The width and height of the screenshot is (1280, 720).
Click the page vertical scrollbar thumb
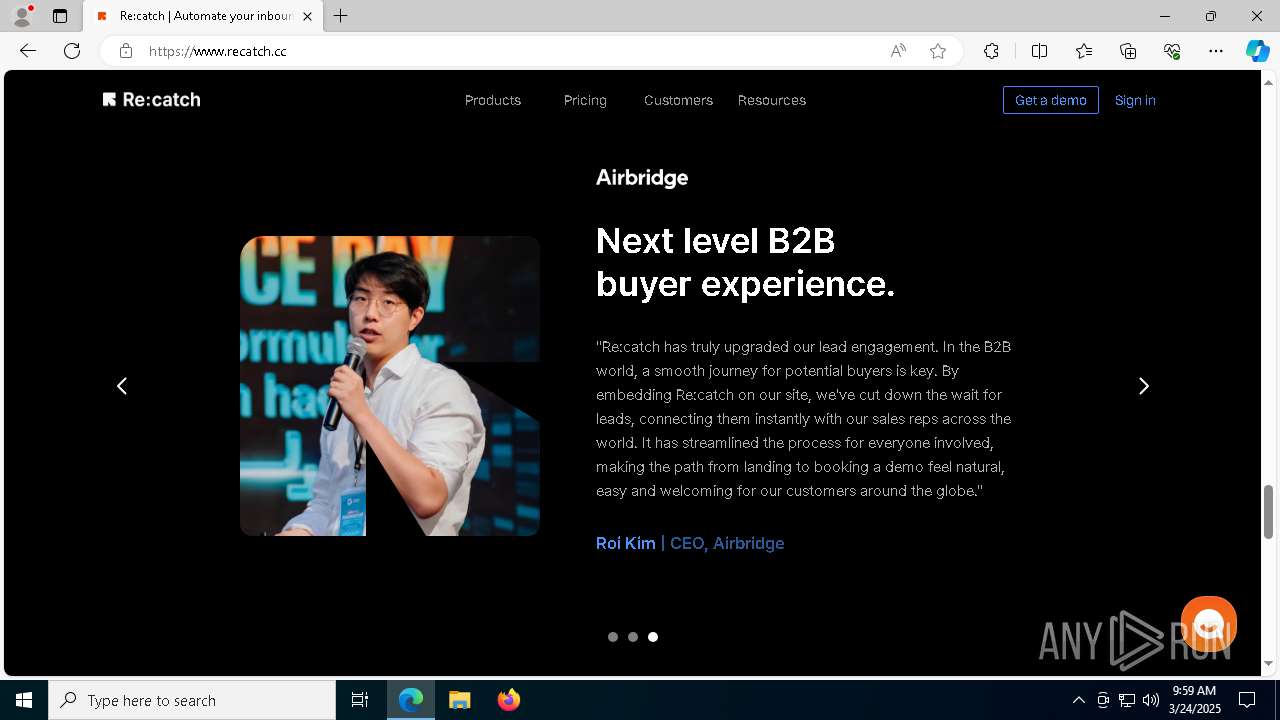click(1269, 511)
